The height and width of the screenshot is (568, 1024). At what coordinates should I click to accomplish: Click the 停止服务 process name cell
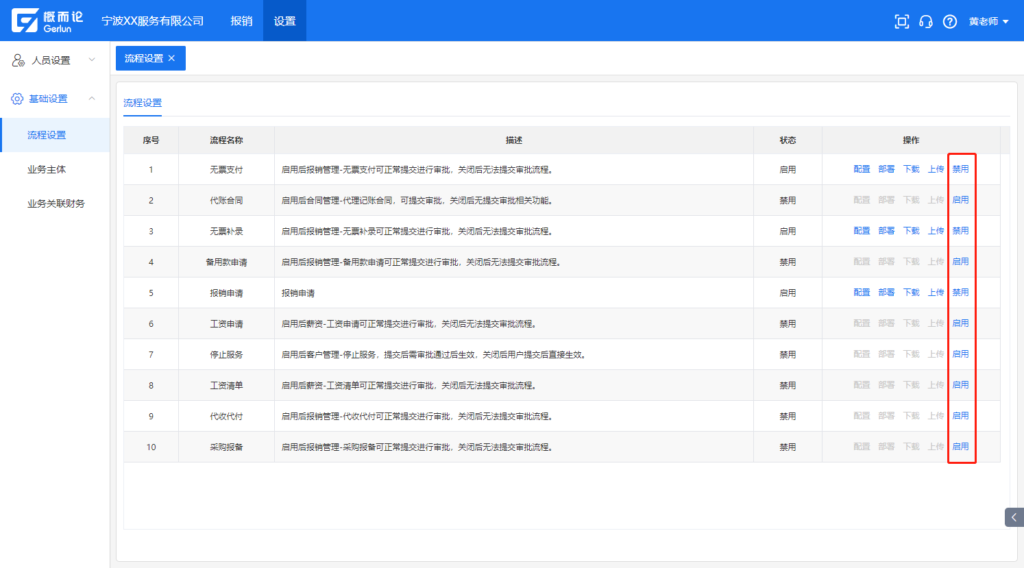(226, 355)
